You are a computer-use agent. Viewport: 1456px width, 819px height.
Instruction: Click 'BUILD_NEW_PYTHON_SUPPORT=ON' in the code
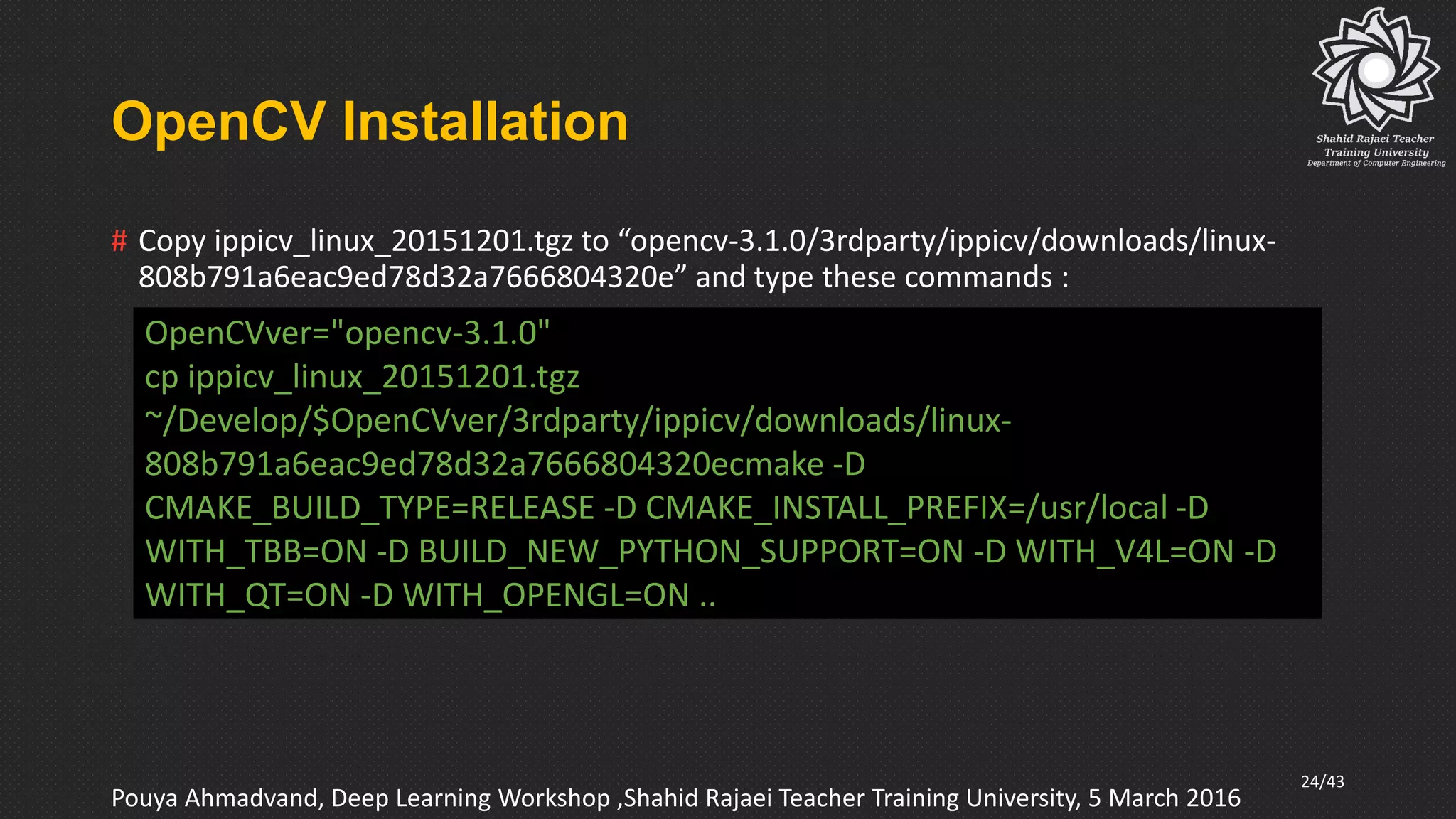point(691,552)
